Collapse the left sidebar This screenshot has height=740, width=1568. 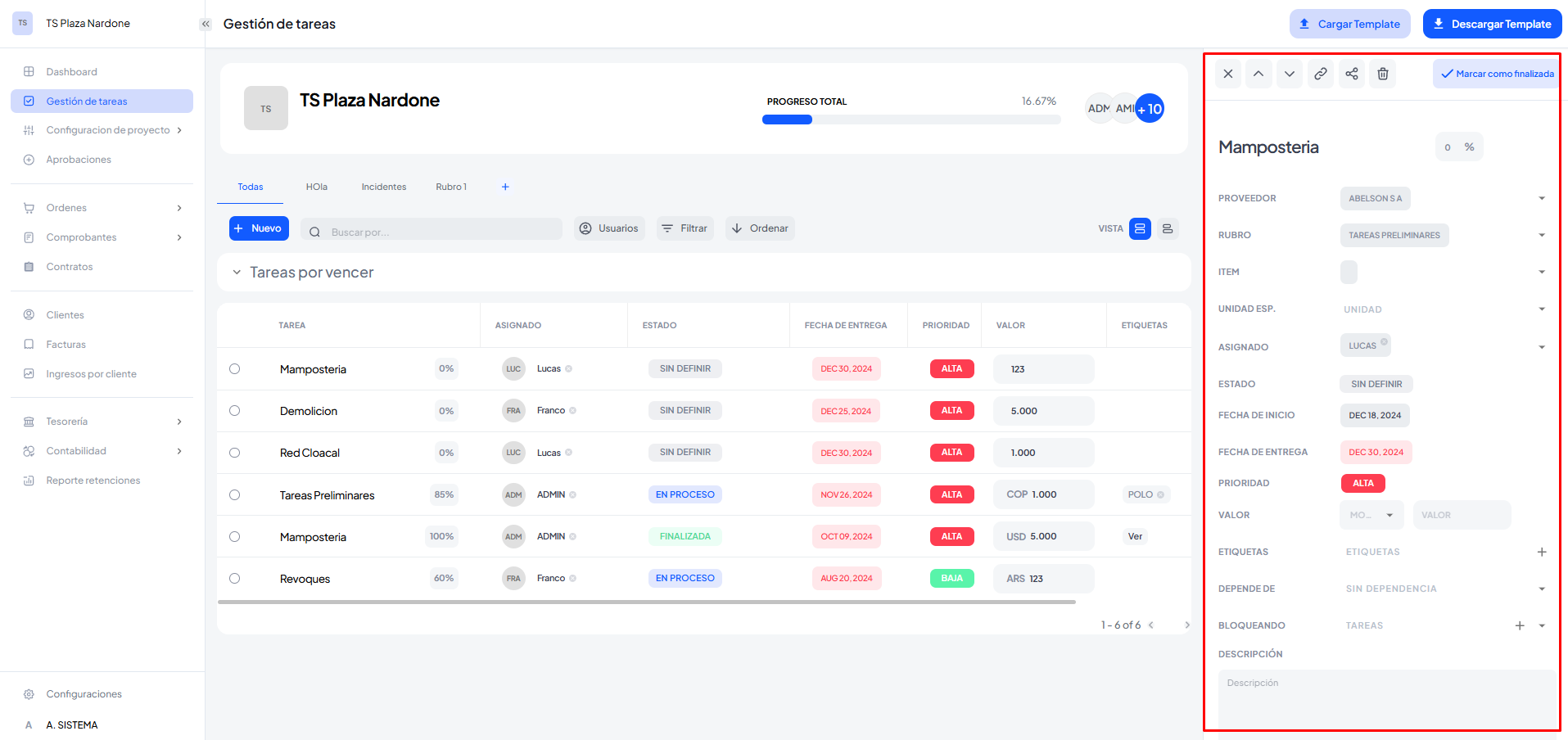(206, 24)
